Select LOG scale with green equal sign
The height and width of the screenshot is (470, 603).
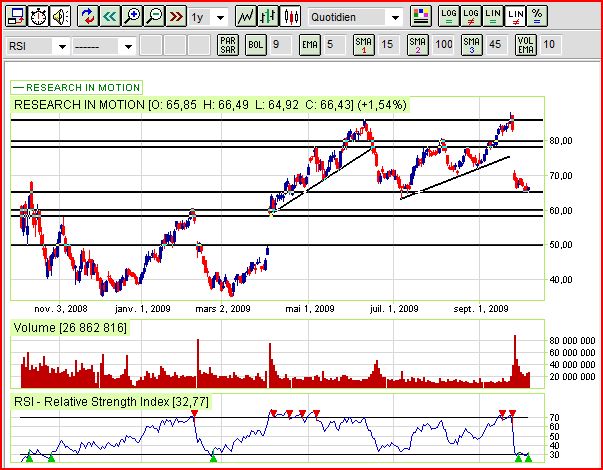(449, 17)
